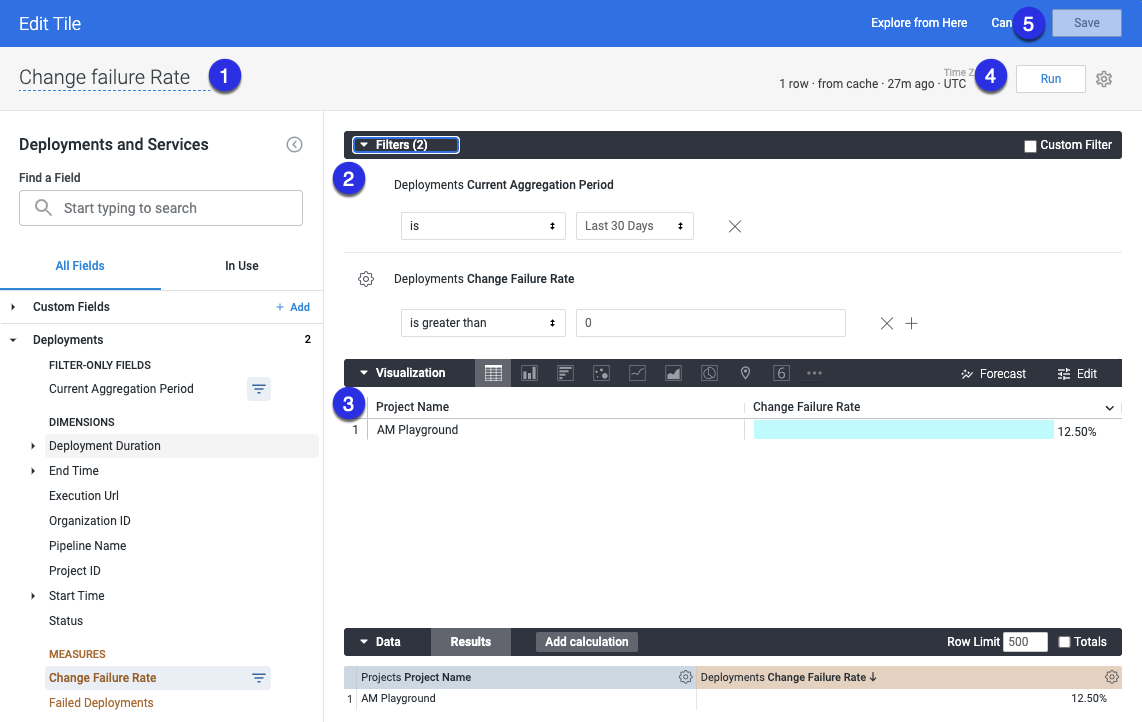This screenshot has height=722, width=1142.
Task: Switch to the In Use tab
Action: point(241,266)
